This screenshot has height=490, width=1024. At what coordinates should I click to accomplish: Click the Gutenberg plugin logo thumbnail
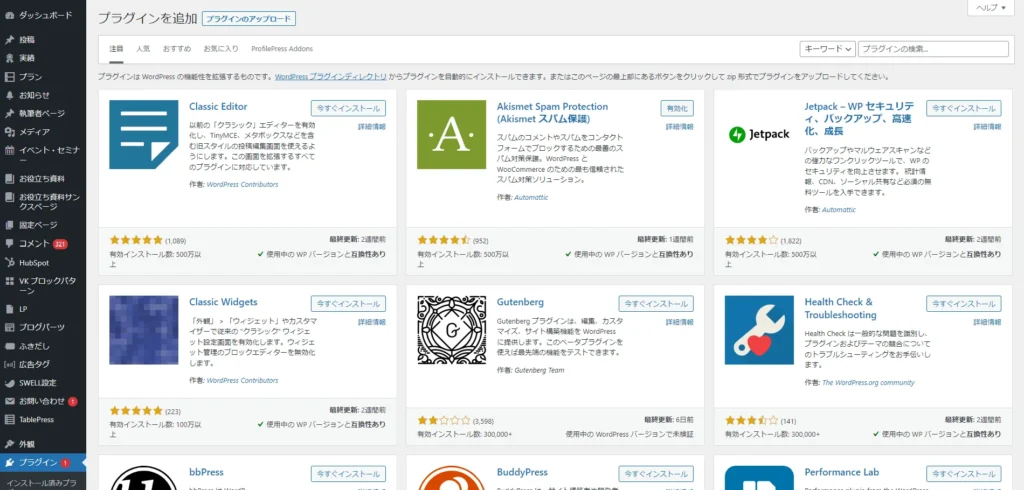click(x=451, y=330)
